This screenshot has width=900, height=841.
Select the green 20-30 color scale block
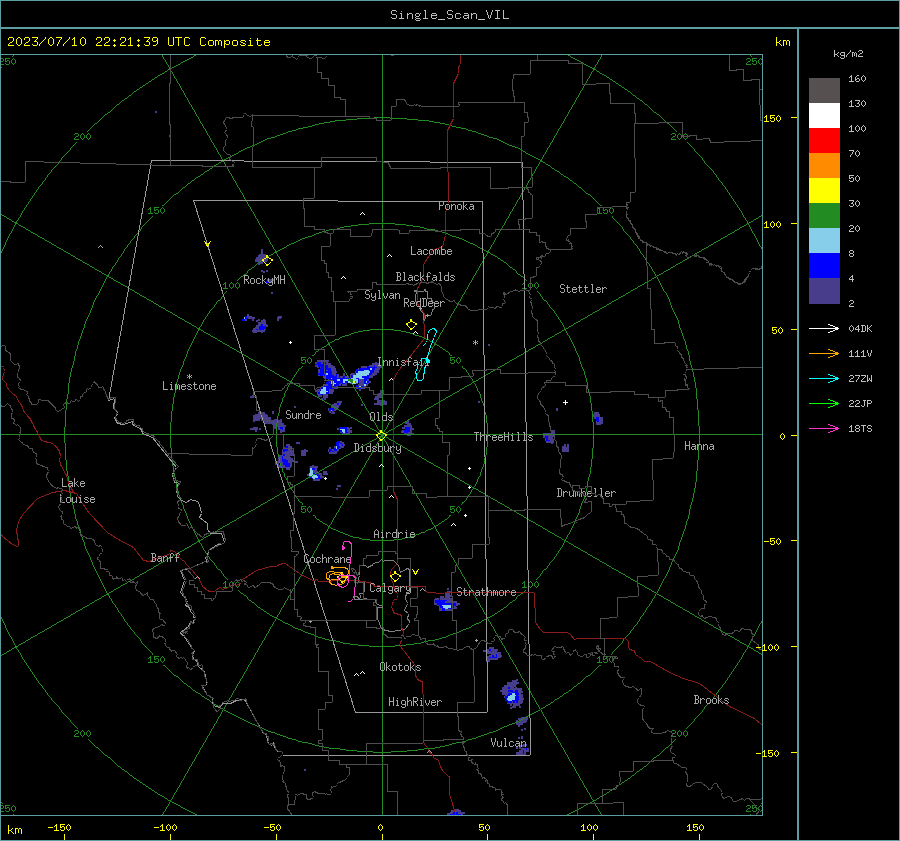point(824,215)
